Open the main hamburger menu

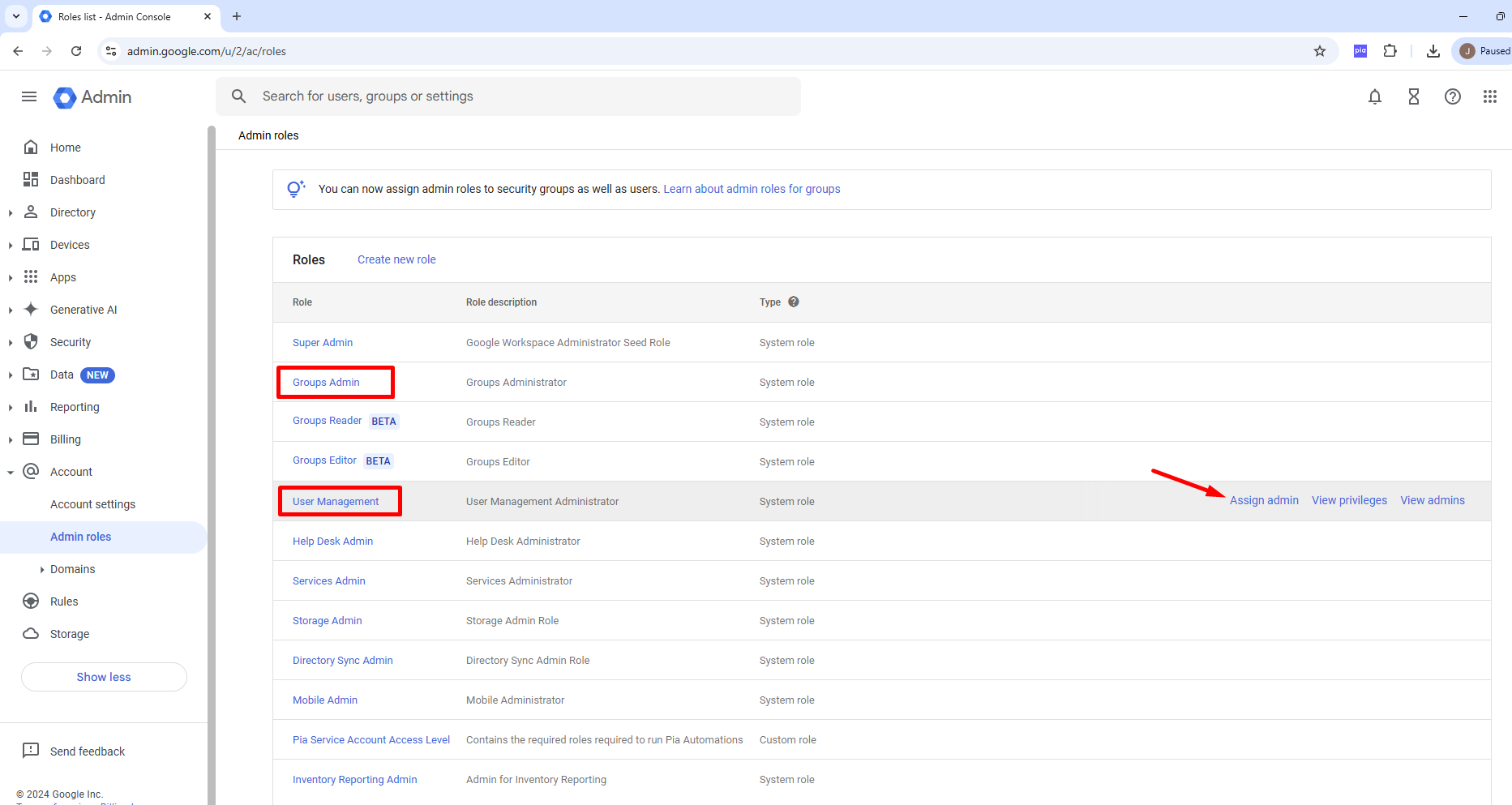coord(29,96)
